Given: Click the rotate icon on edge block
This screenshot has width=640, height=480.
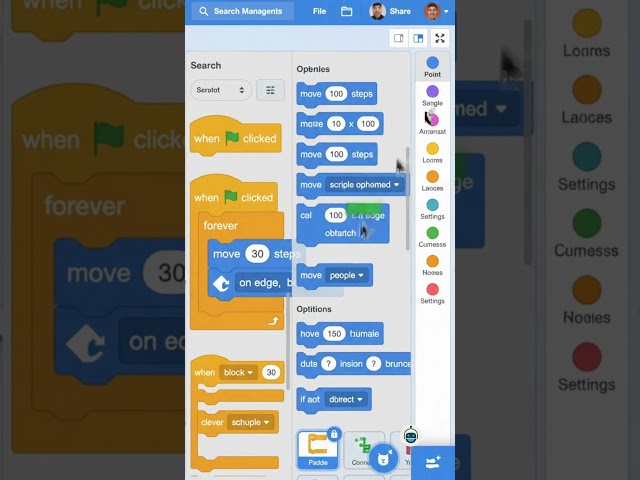Looking at the screenshot, I should pyautogui.click(x=221, y=284).
